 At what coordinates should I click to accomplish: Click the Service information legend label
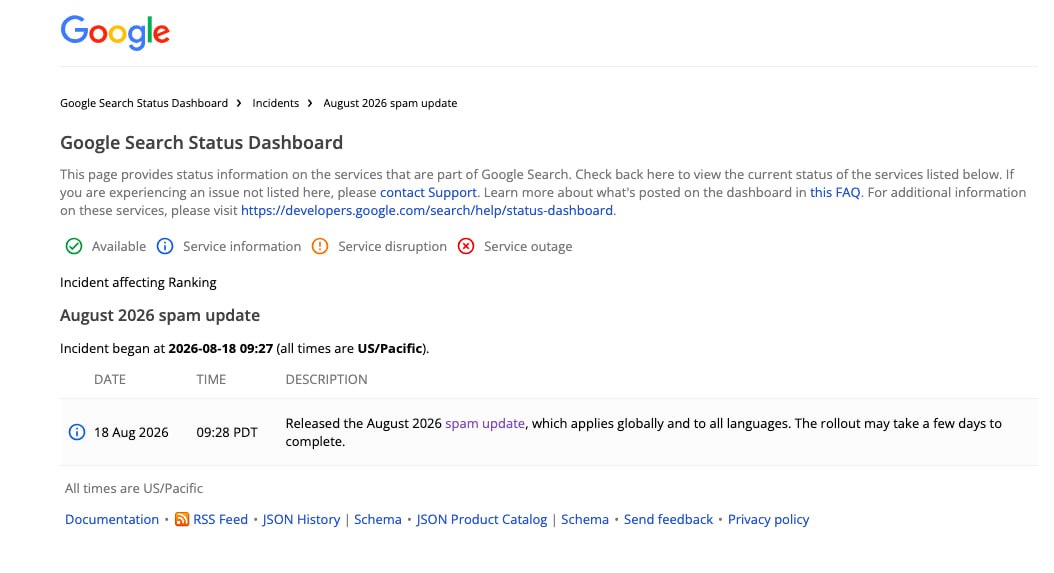[x=242, y=246]
